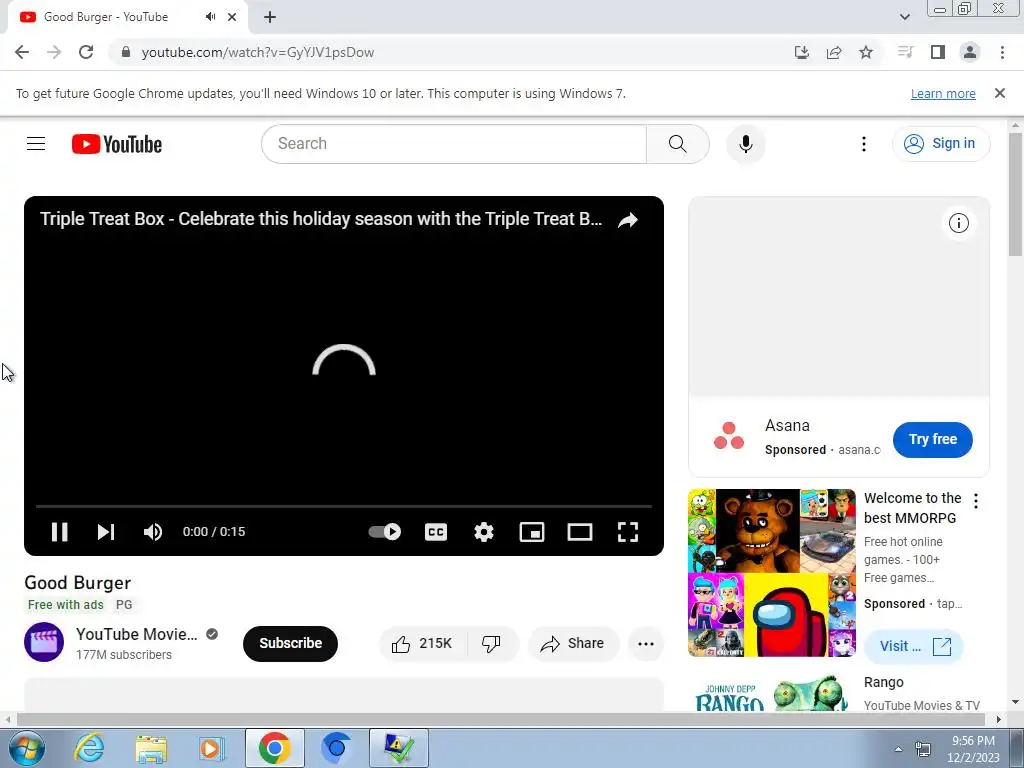Screen dimensions: 1024x768
Task: Toggle the autoplay switch in player
Action: [x=385, y=532]
